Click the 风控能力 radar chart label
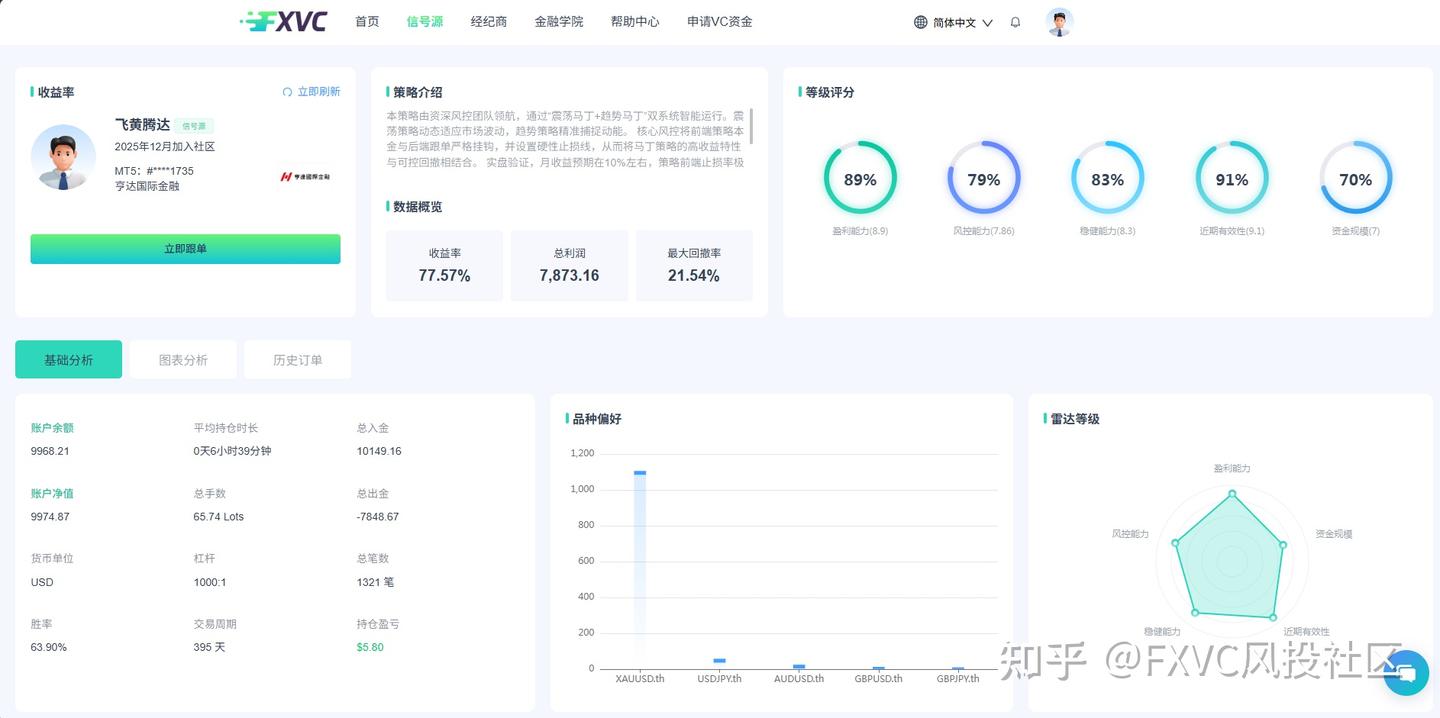This screenshot has width=1440, height=718. [1130, 534]
